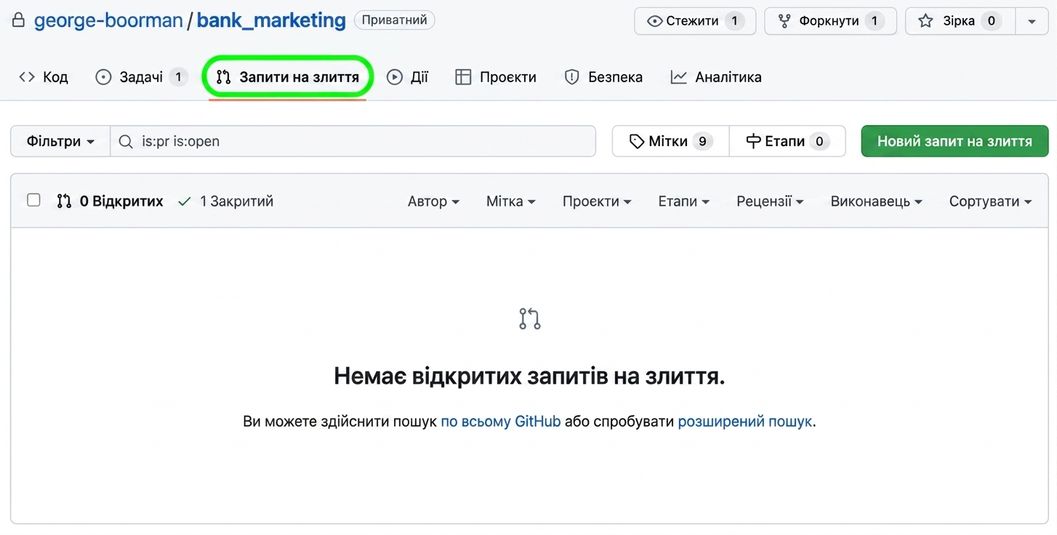Click the Приватний visibility label
The image size is (1057, 535).
click(x=394, y=20)
